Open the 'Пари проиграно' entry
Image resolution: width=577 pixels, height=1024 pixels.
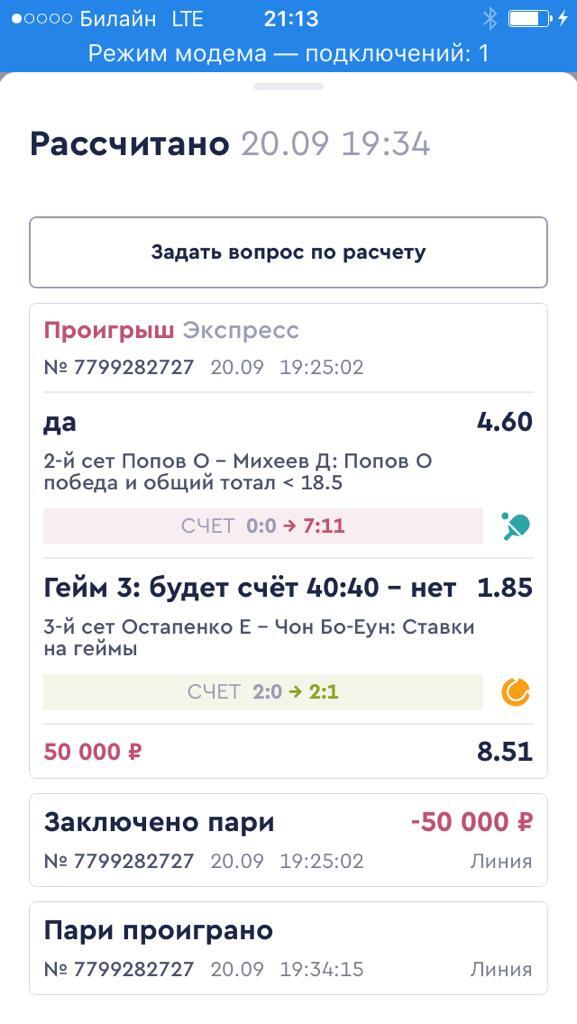point(288,948)
